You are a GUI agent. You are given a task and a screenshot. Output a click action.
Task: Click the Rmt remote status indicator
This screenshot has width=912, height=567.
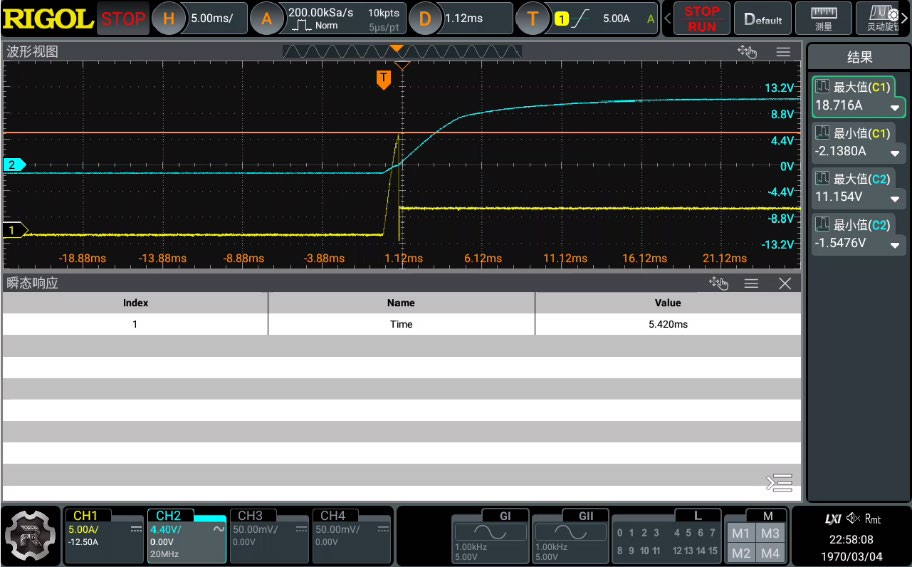872,519
